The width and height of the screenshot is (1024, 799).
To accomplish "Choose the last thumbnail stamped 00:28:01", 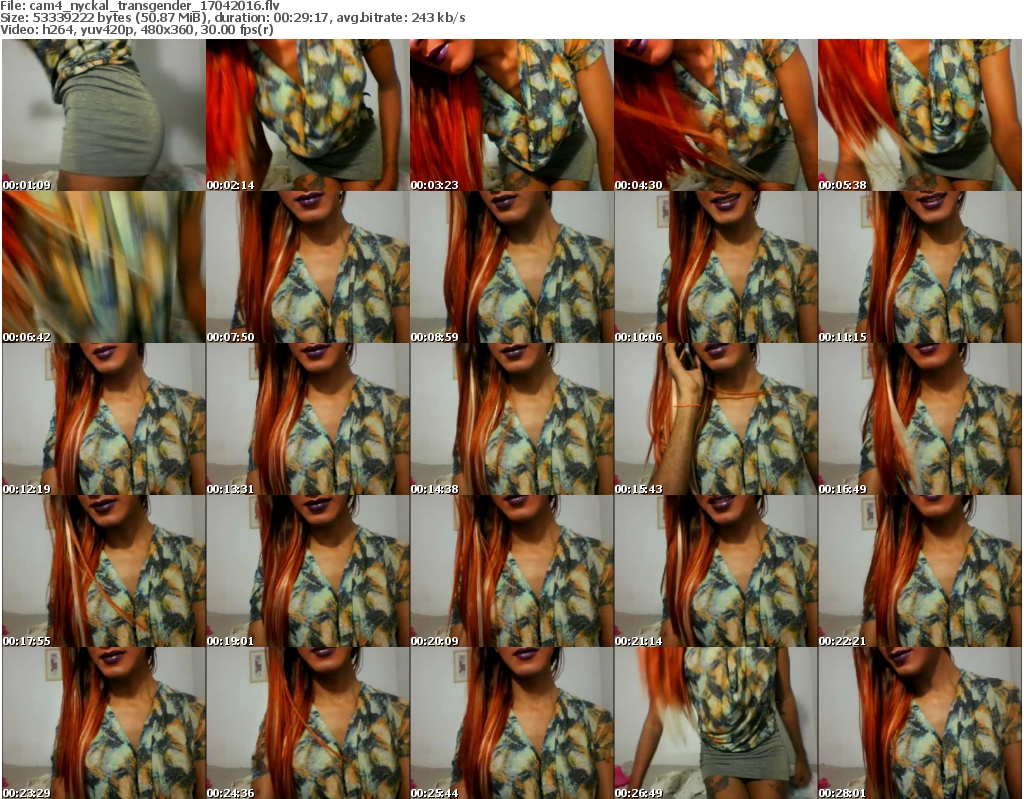I will click(920, 723).
